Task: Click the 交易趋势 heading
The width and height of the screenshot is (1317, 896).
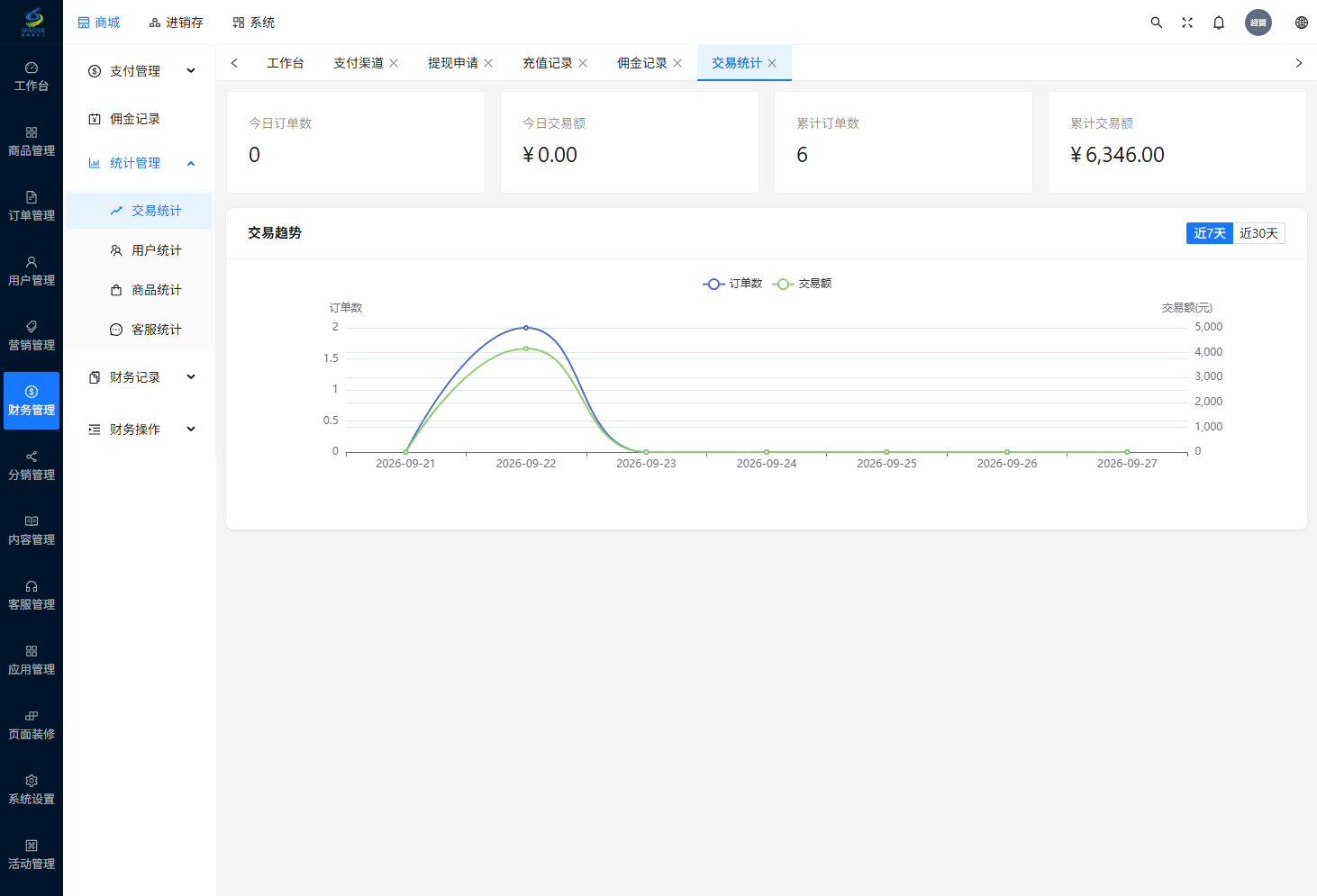Action: 275,233
